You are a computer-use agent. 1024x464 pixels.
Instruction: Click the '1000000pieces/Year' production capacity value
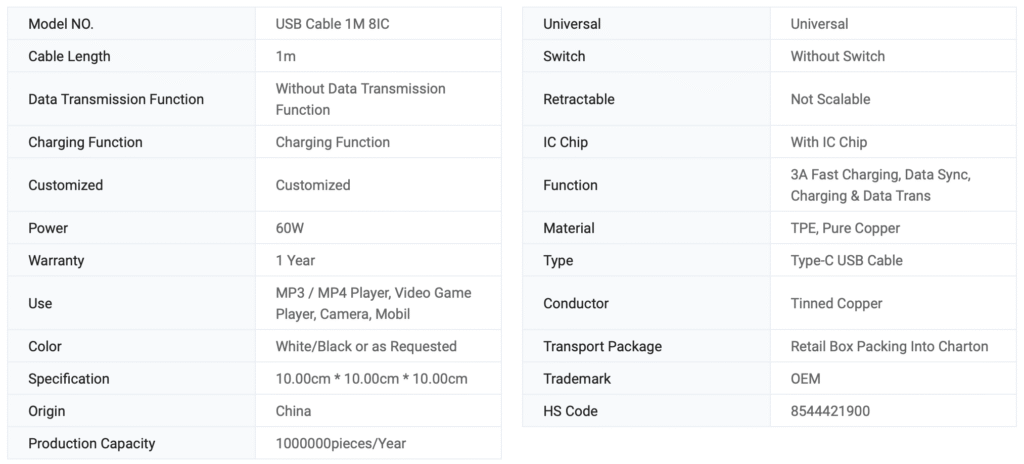pos(341,443)
